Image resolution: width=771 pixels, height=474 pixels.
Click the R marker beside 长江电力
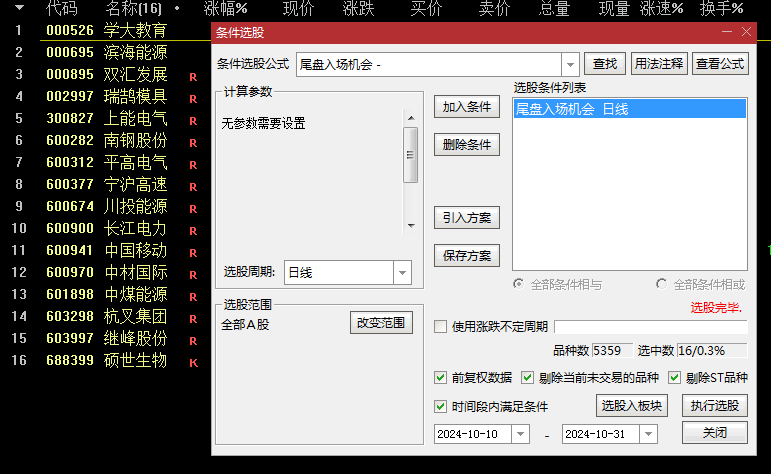point(193,231)
